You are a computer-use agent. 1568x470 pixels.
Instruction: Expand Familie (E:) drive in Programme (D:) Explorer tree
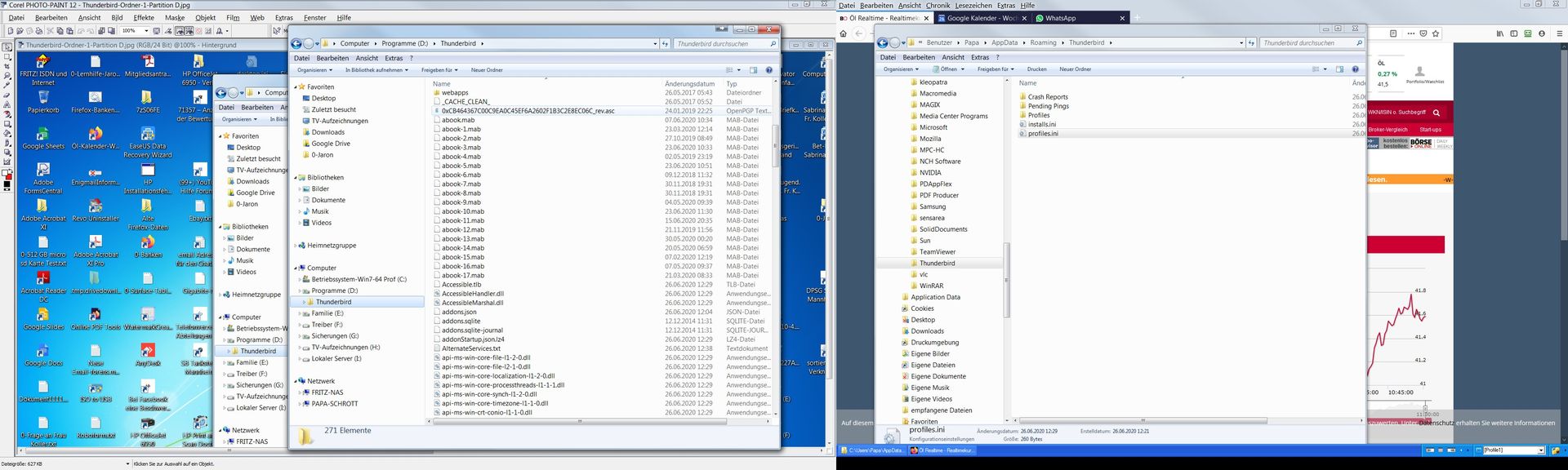pos(301,313)
